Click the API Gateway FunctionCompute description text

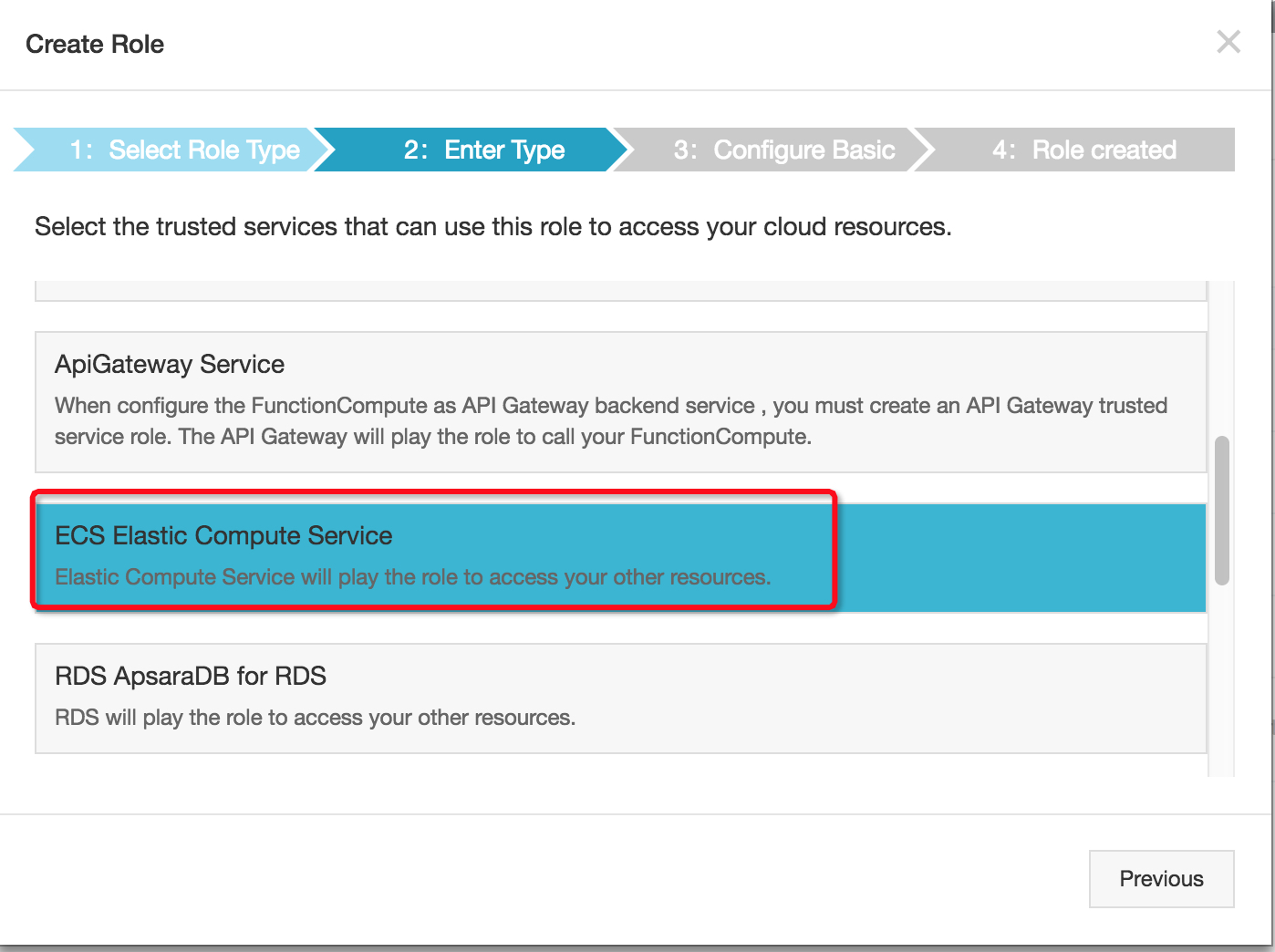point(610,421)
